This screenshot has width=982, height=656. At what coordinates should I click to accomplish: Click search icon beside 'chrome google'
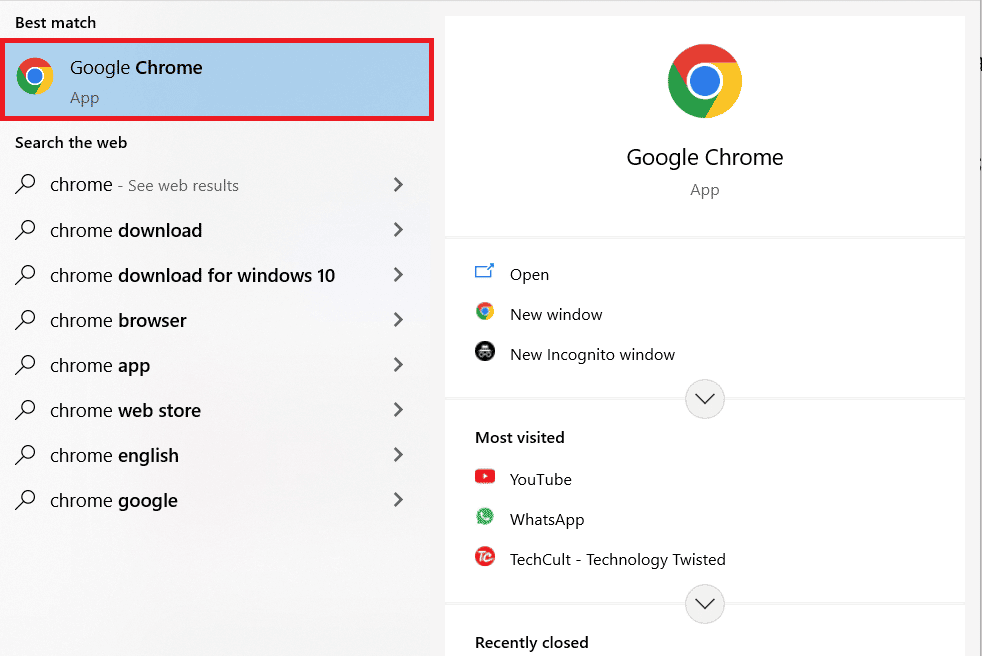point(25,500)
